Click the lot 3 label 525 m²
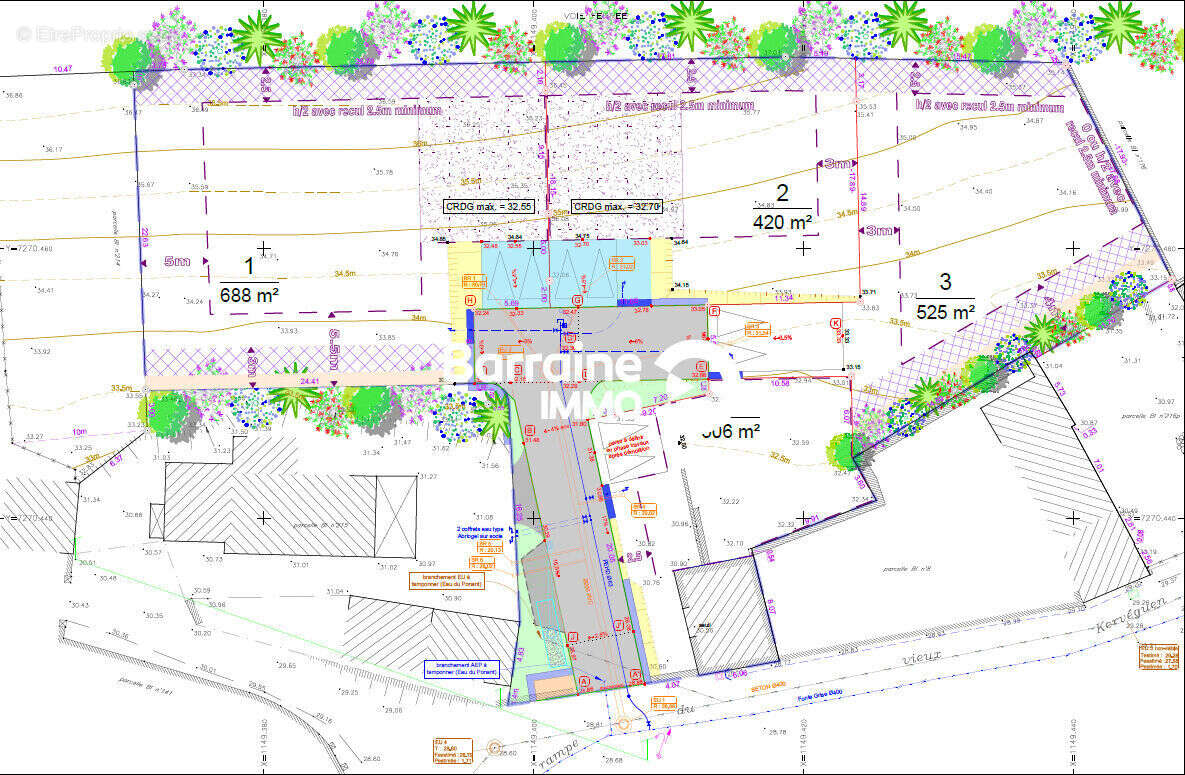 click(x=945, y=312)
